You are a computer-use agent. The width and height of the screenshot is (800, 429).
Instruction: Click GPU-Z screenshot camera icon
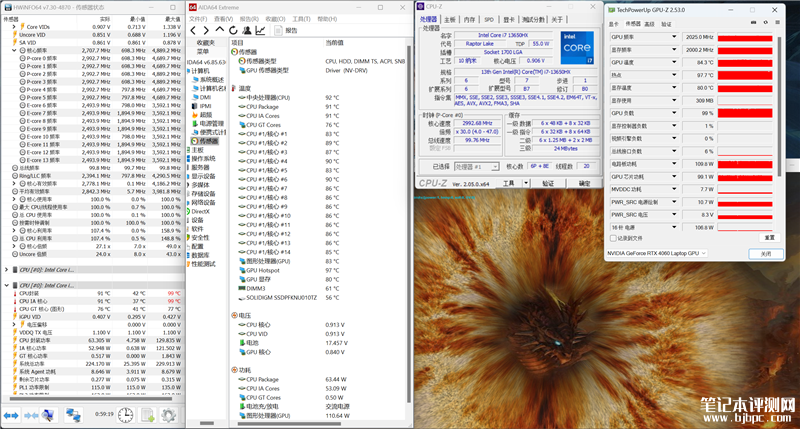point(754,22)
